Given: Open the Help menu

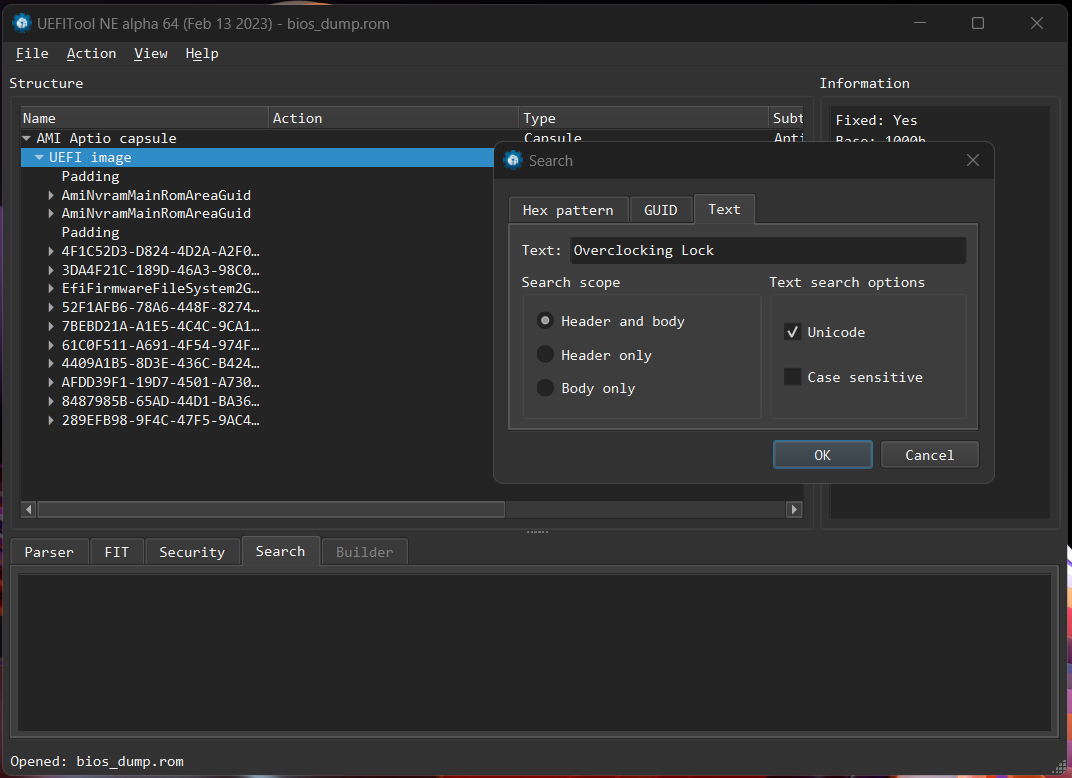Looking at the screenshot, I should [x=202, y=53].
